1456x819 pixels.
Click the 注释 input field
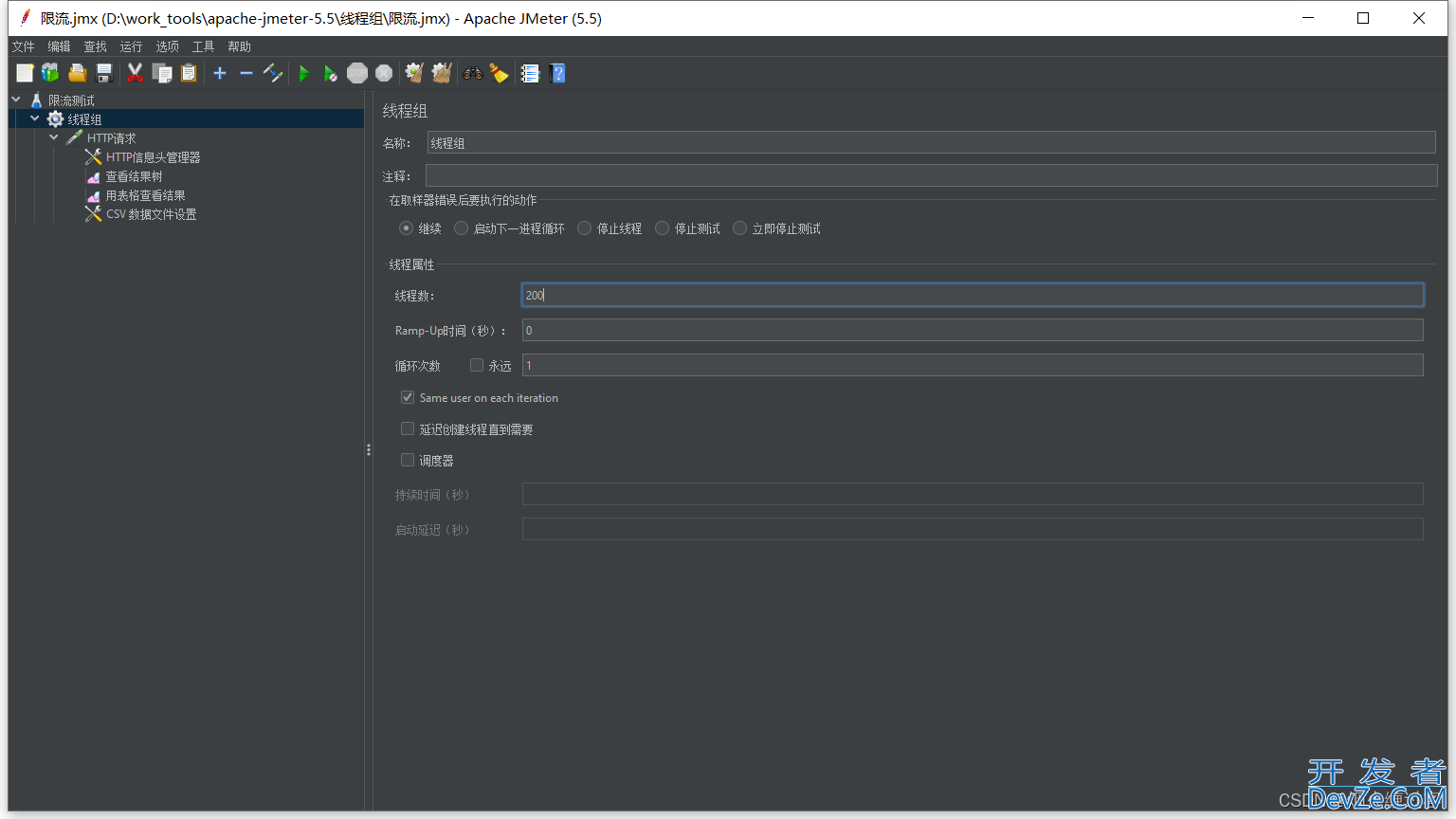pos(931,175)
